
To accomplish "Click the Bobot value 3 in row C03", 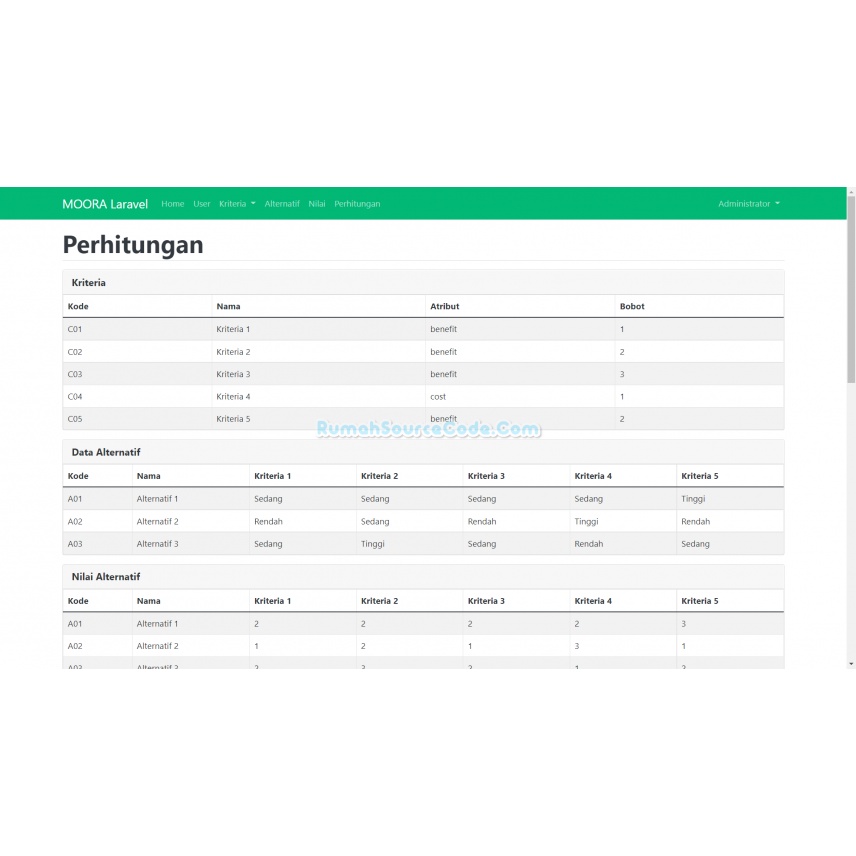I will click(x=622, y=374).
